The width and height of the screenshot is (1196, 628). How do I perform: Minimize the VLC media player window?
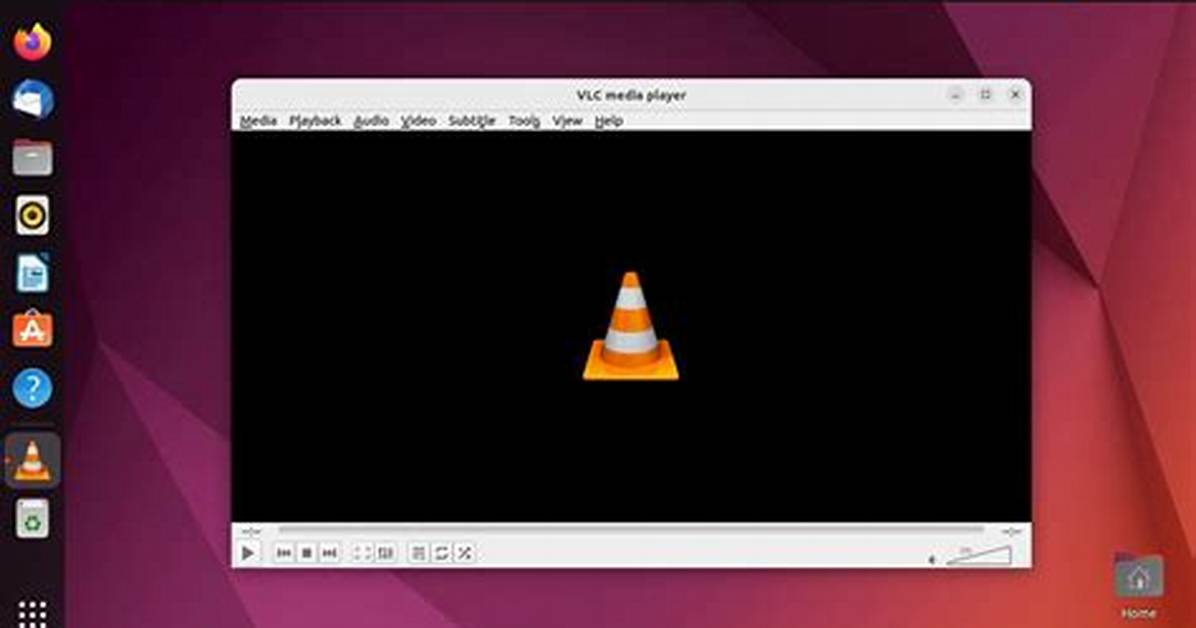point(956,95)
